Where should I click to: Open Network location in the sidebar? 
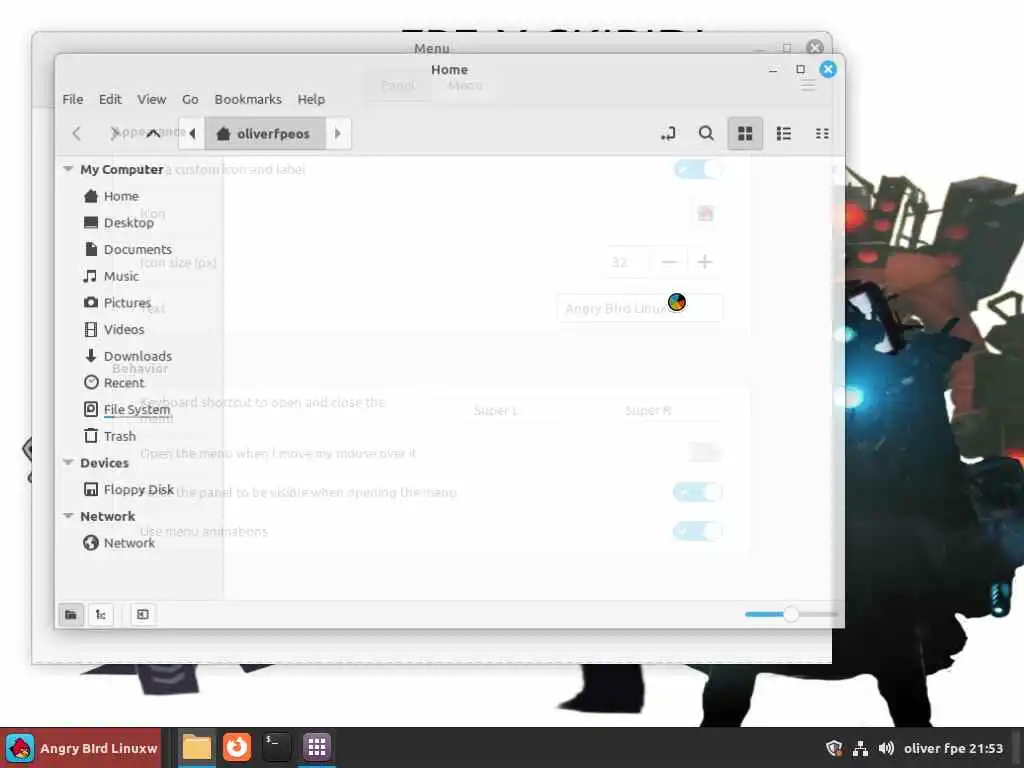119,543
